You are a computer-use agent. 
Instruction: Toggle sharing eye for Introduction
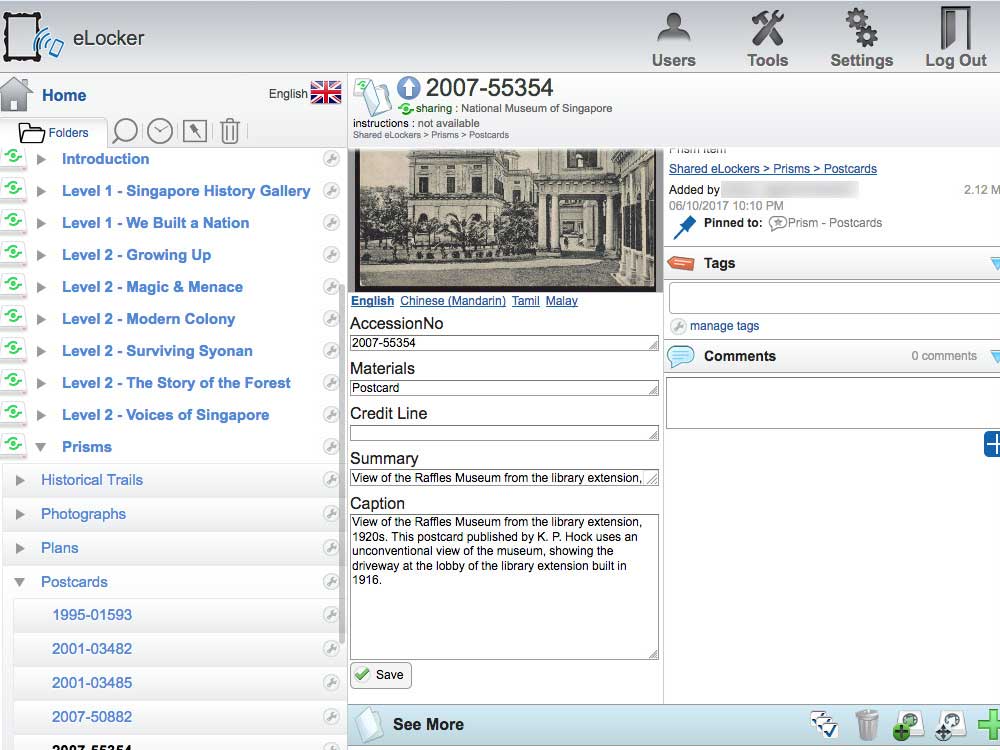13,158
